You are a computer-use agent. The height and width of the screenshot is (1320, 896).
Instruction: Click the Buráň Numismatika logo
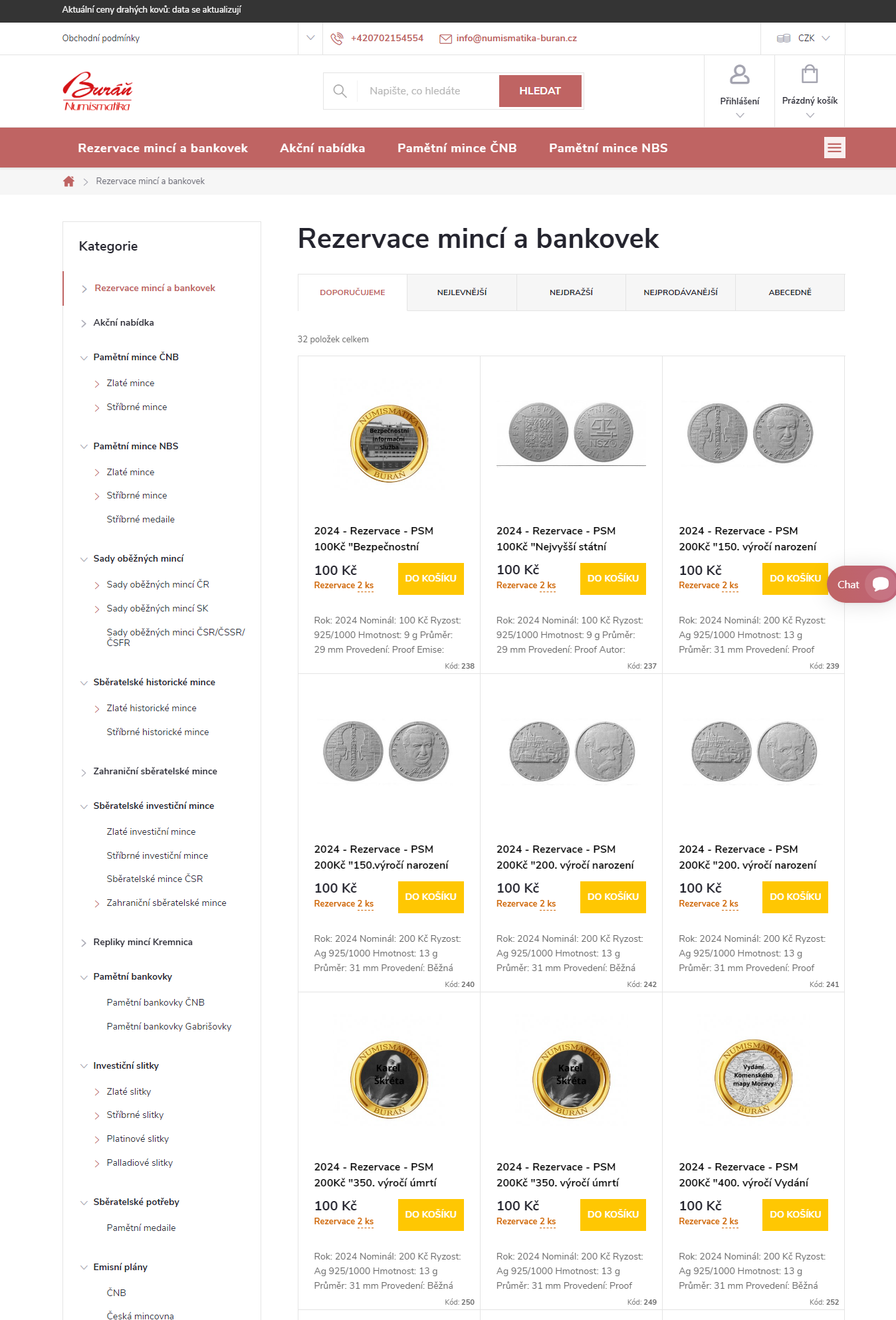[x=97, y=91]
